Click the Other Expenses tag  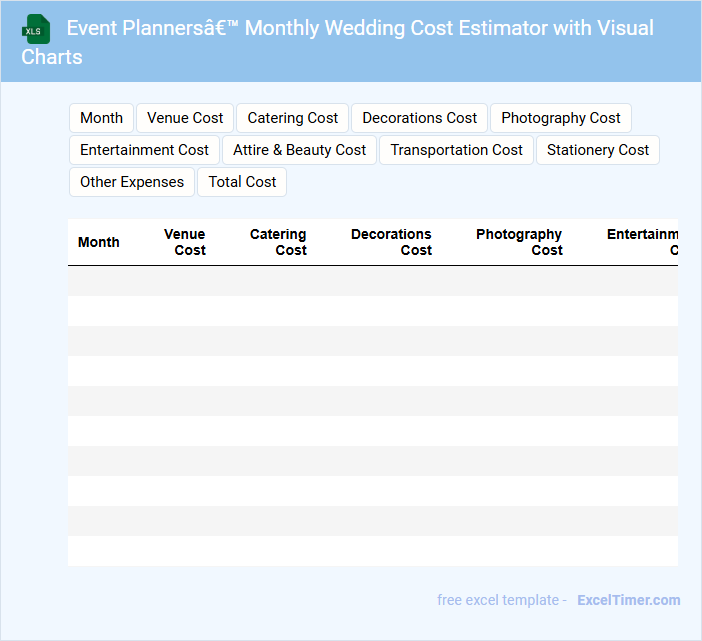point(132,182)
